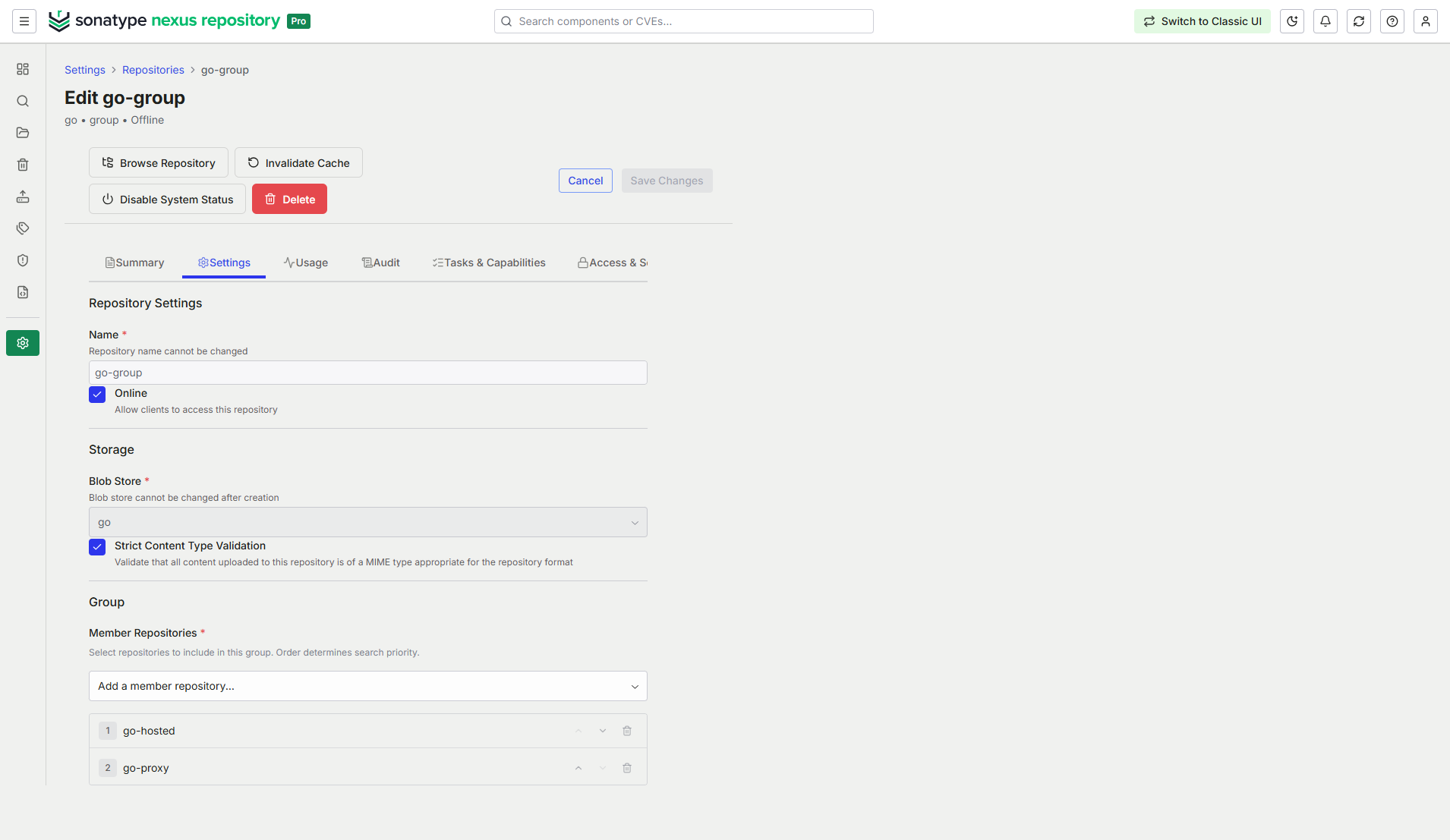Click Switch to Classic UI button
The height and width of the screenshot is (840, 1450).
1203,21
